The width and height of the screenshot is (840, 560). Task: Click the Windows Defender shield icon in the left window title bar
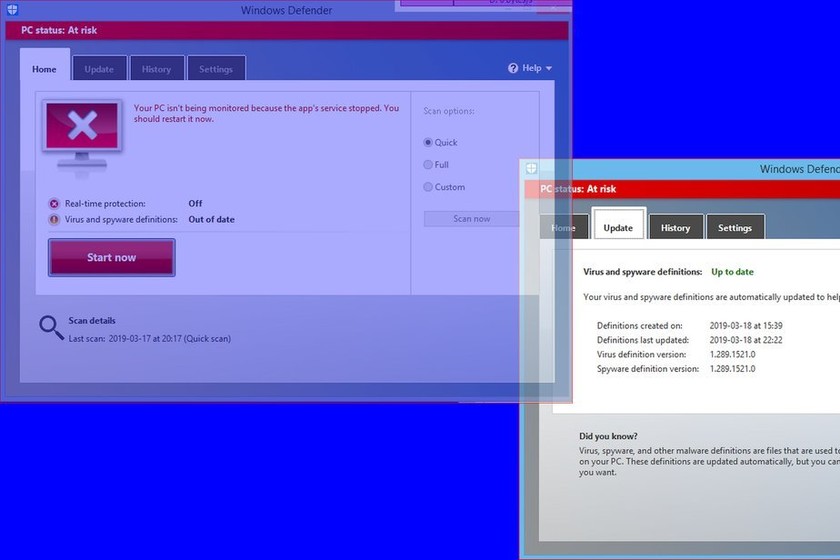pos(12,9)
